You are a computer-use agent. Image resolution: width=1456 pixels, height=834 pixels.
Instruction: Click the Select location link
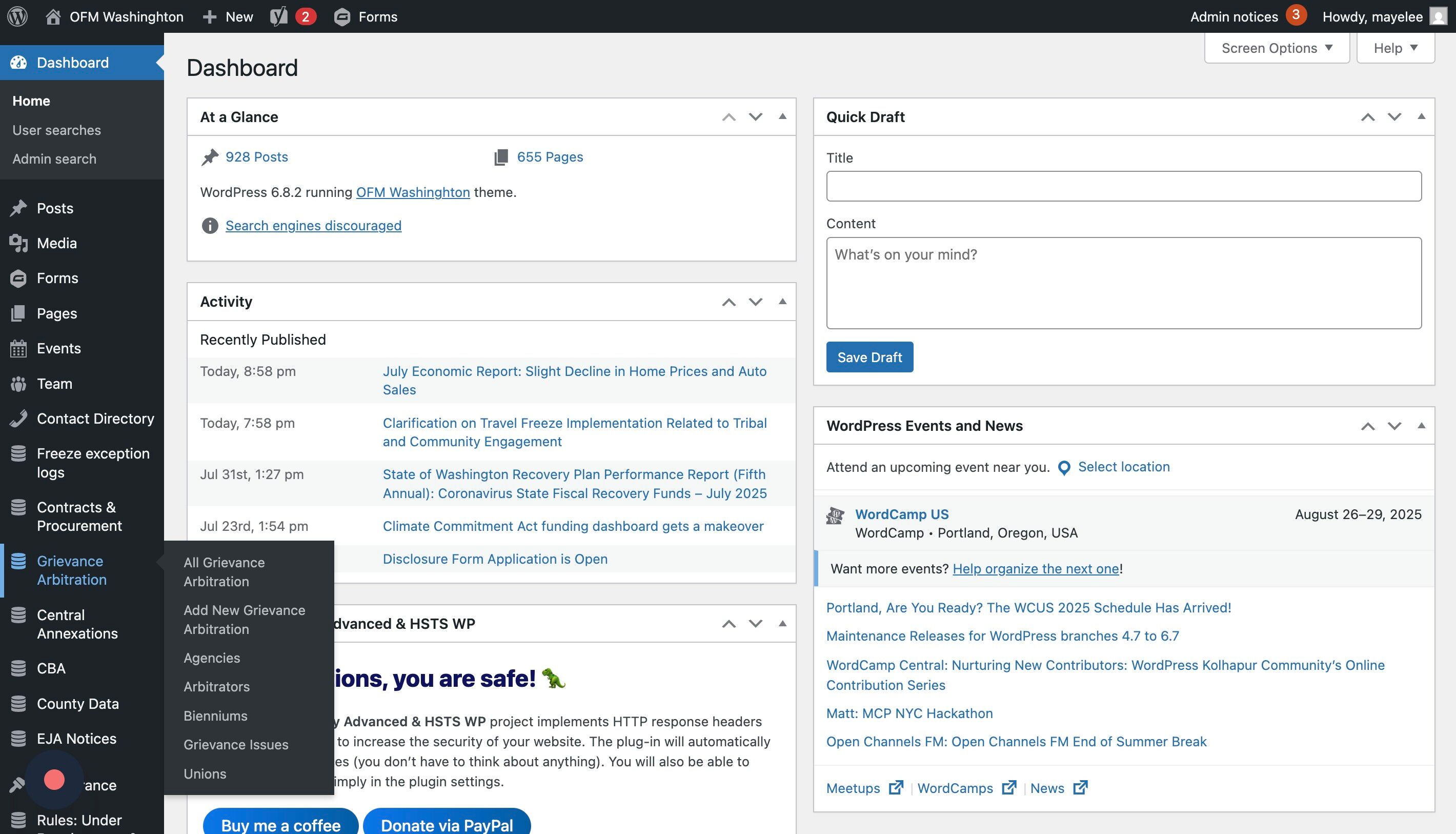(1123, 467)
